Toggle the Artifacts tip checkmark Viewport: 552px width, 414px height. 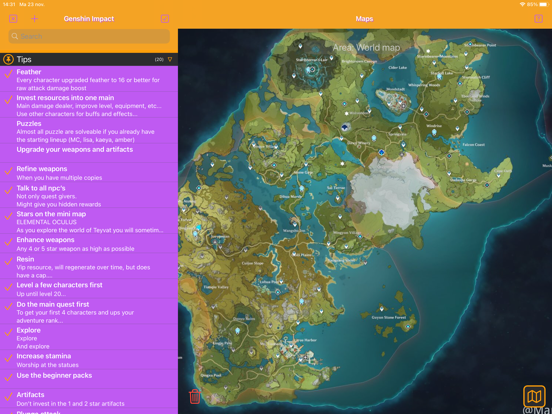[8, 397]
